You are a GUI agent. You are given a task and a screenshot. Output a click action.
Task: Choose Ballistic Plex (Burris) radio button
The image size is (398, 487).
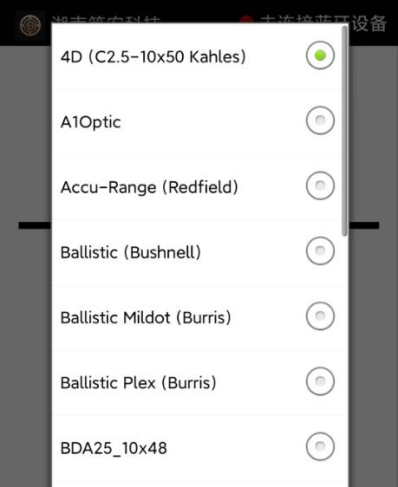pos(320,381)
